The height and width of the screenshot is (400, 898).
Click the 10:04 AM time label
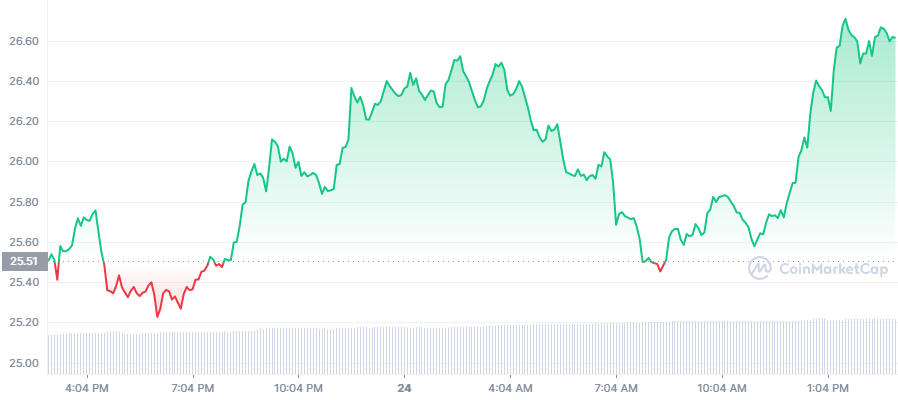click(x=722, y=387)
